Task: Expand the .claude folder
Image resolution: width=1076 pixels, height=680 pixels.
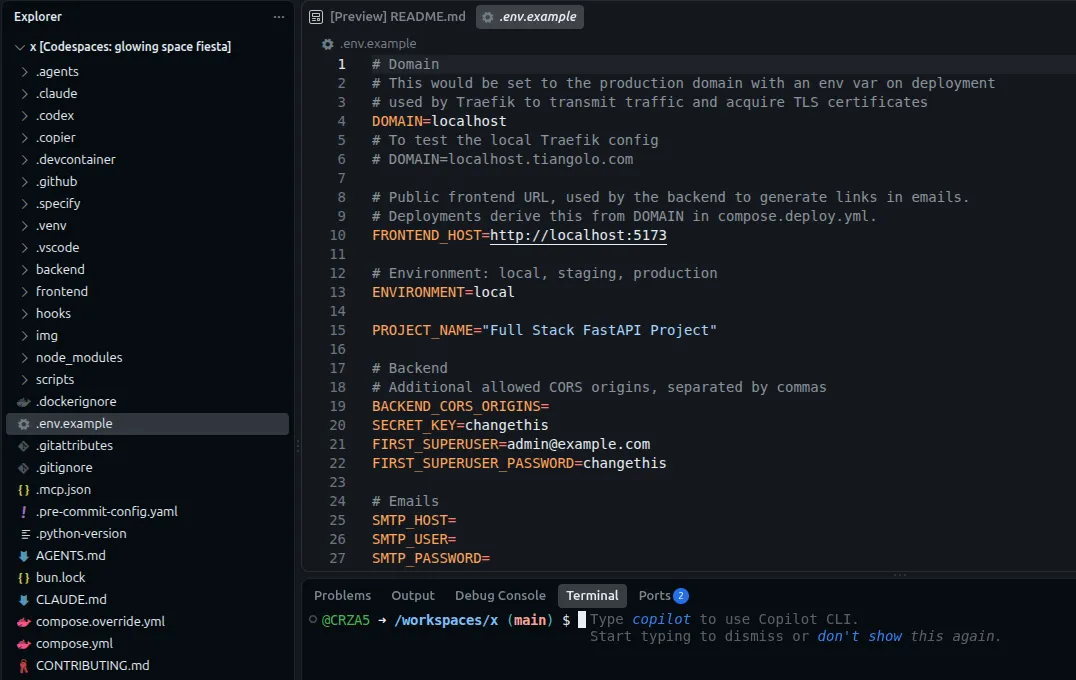Action: pyautogui.click(x=25, y=93)
